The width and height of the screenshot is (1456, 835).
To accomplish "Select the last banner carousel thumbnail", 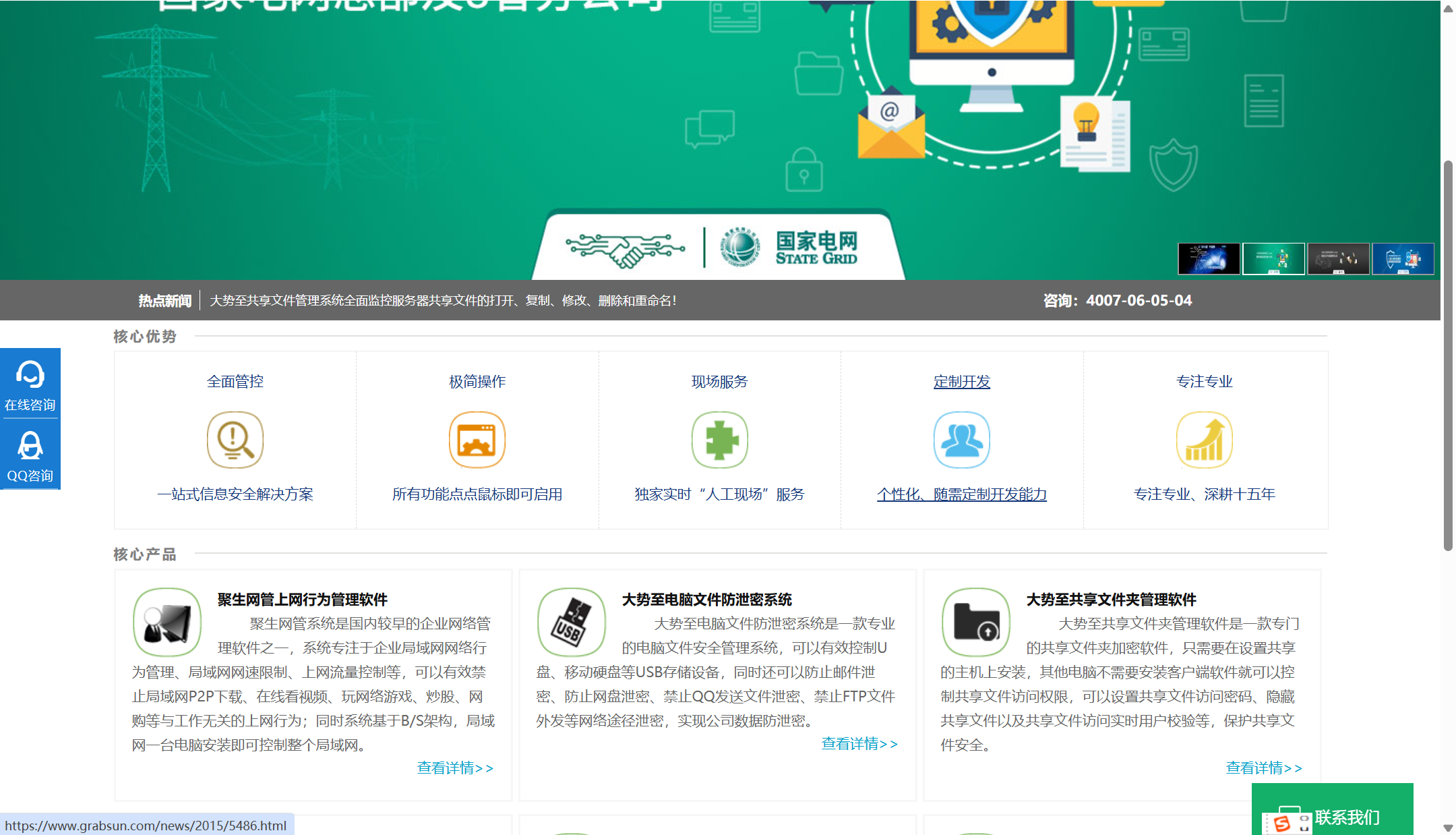I will [1403, 260].
